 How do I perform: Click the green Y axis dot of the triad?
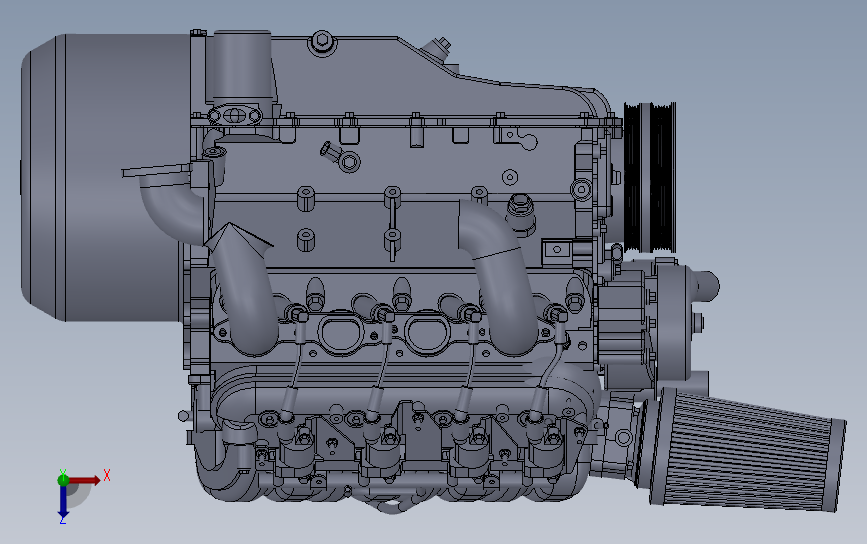63,479
